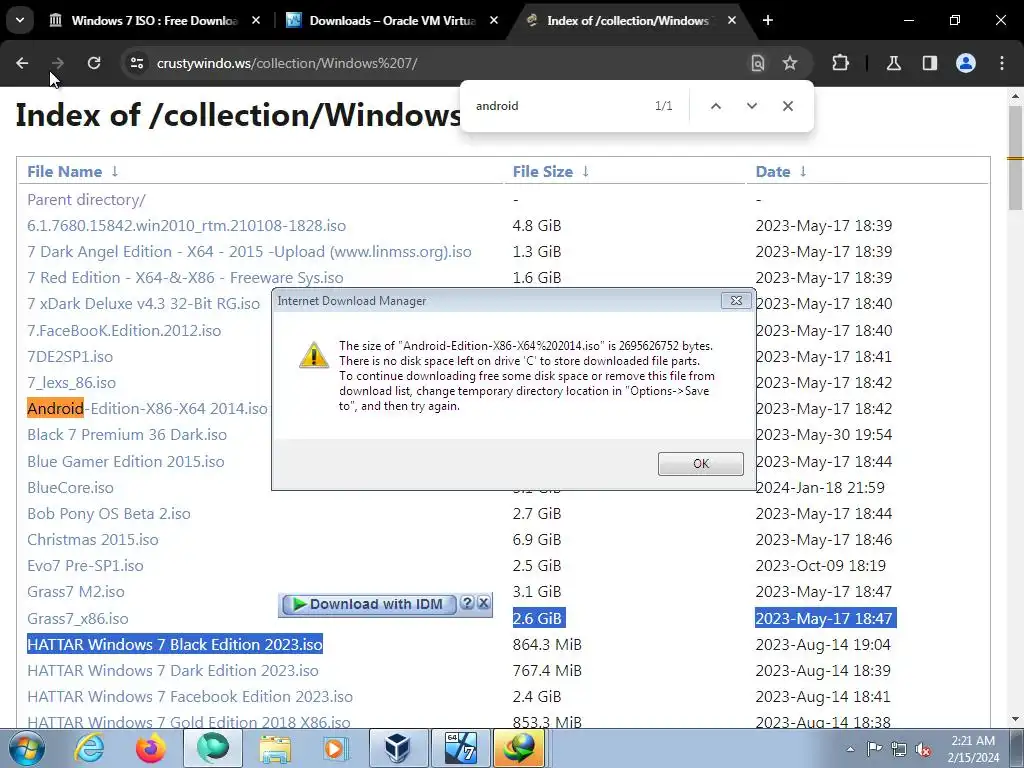The height and width of the screenshot is (768, 1024).
Task: Open Evo7 Pre-SP1.iso link
Action: [85, 566]
